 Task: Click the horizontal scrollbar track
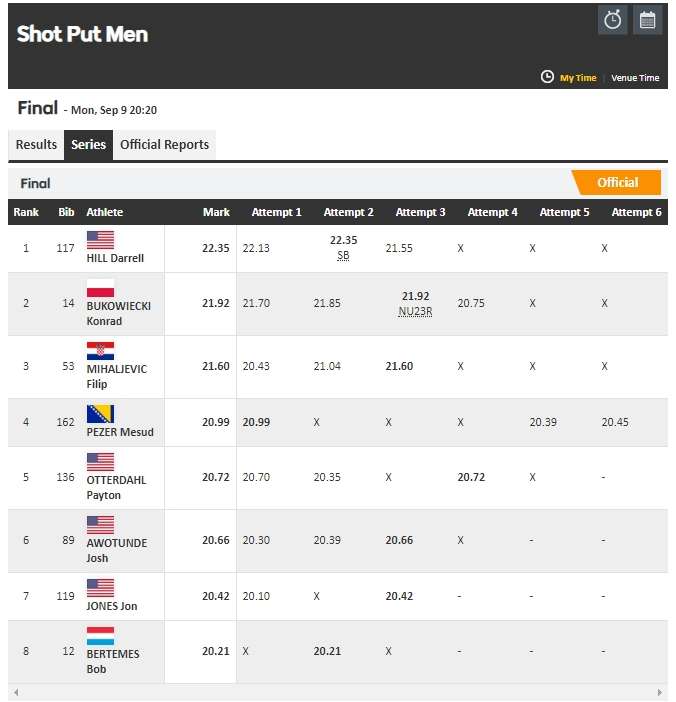click(340, 692)
